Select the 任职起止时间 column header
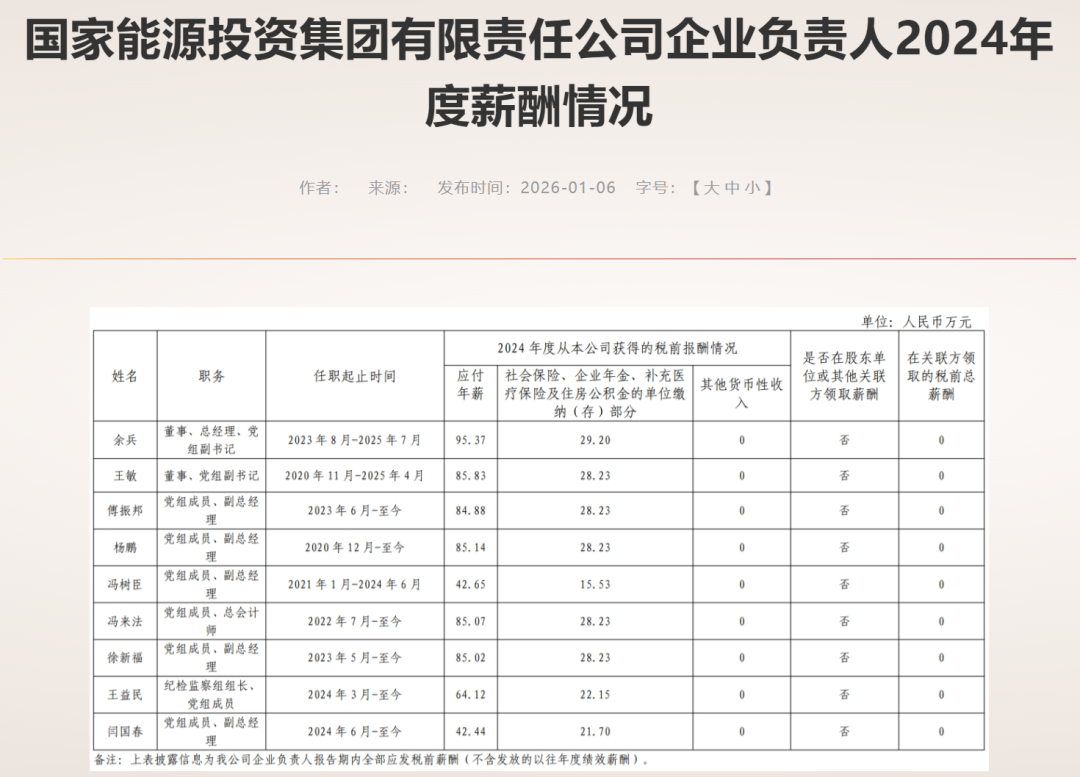The width and height of the screenshot is (1080, 777). pos(355,376)
